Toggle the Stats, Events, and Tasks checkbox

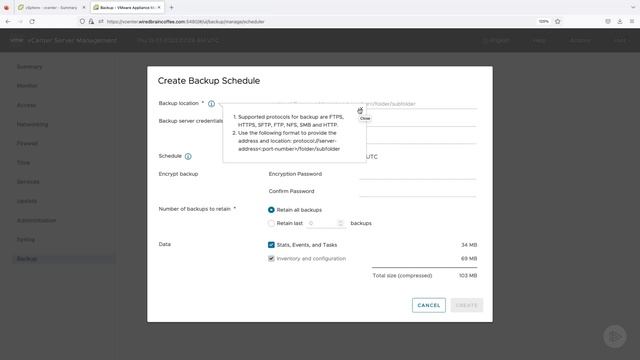tap(271, 245)
